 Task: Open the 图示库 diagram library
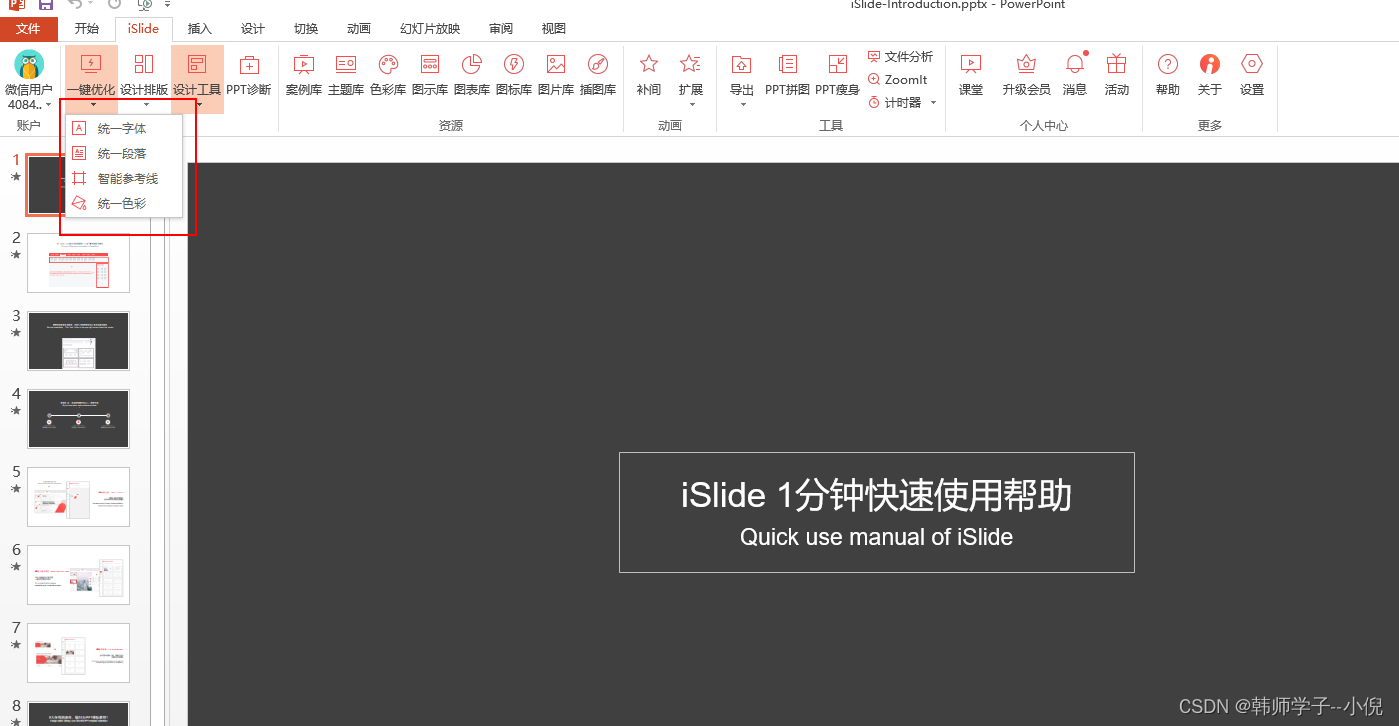[430, 75]
